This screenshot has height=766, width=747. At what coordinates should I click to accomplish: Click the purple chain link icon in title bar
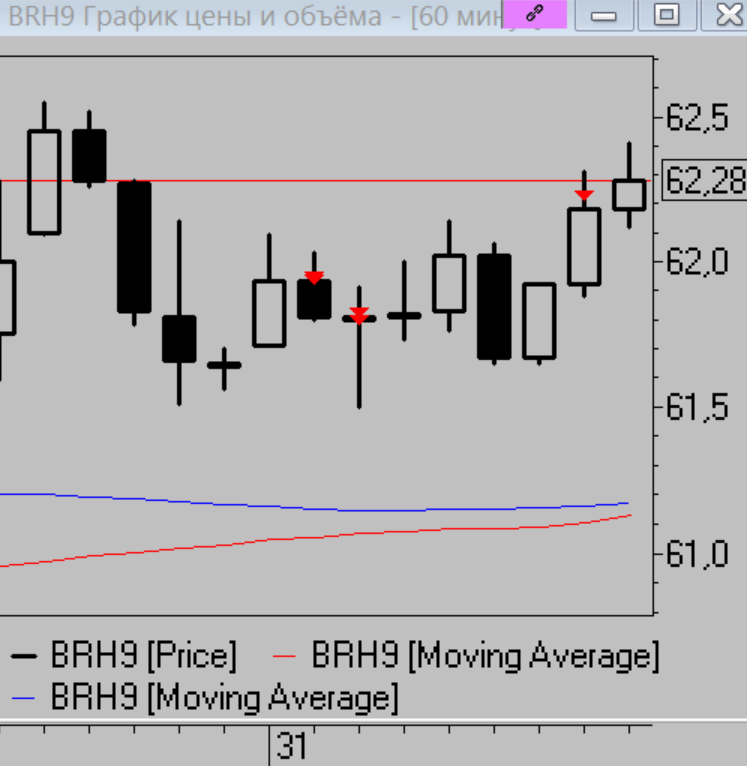534,15
